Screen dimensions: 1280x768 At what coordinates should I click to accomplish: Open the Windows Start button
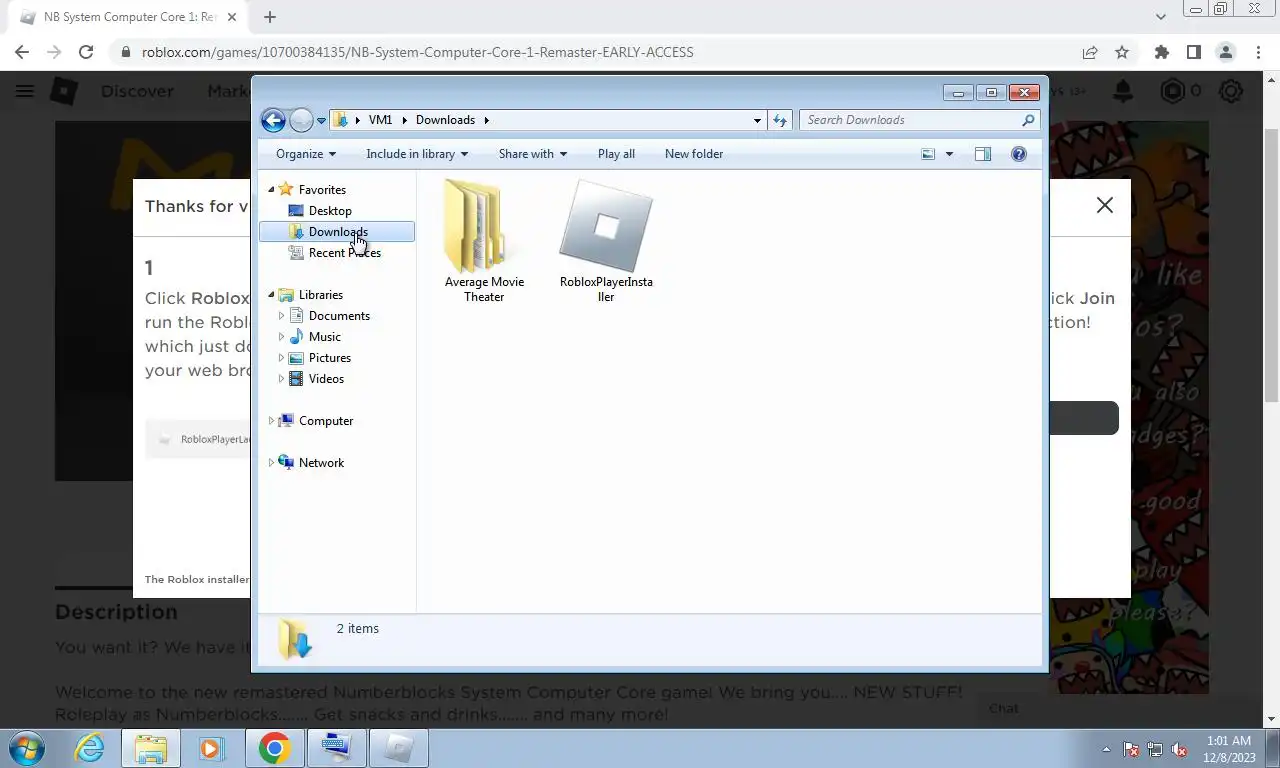pyautogui.click(x=27, y=748)
